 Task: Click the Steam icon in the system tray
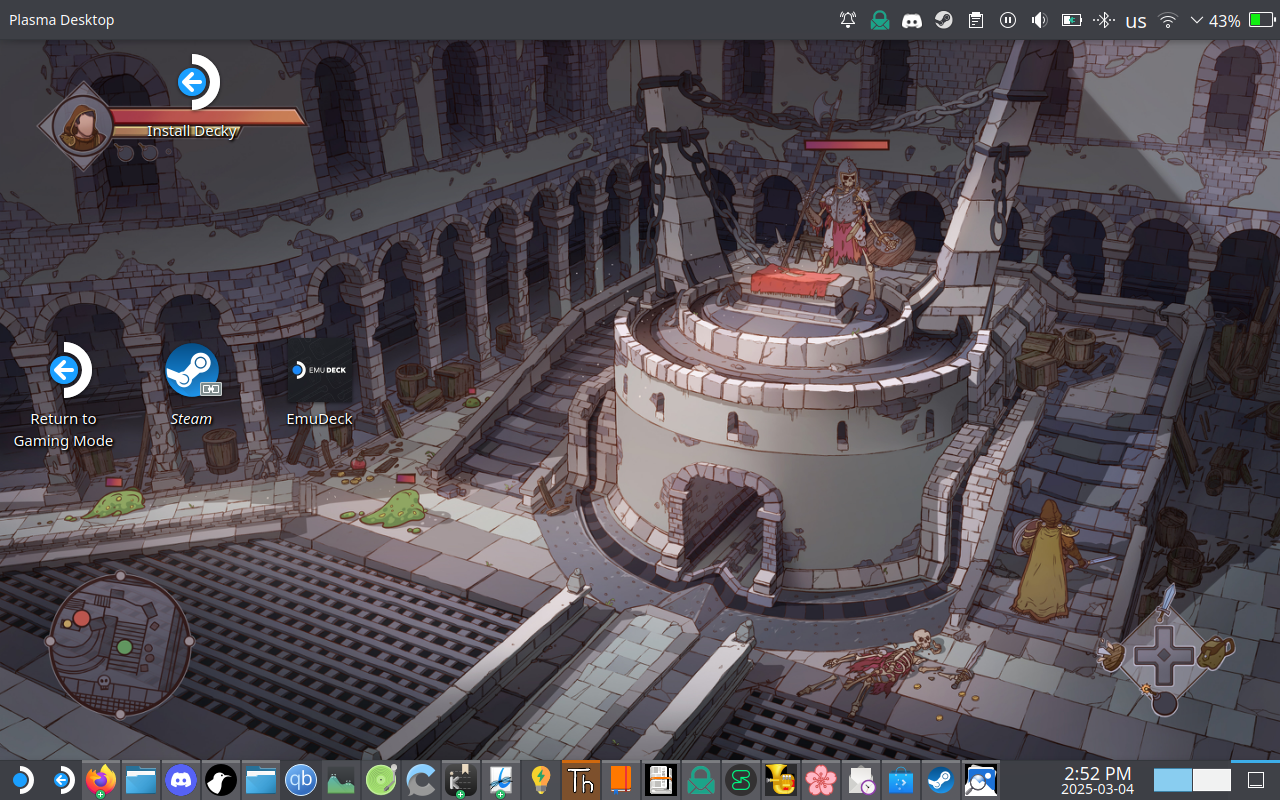(944, 20)
